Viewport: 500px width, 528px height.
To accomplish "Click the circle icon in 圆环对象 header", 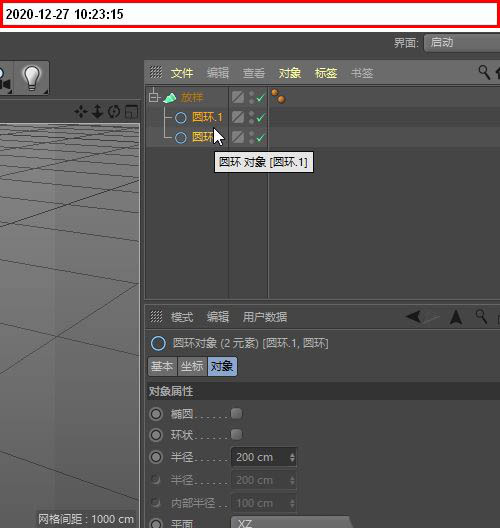I will pyautogui.click(x=158, y=343).
